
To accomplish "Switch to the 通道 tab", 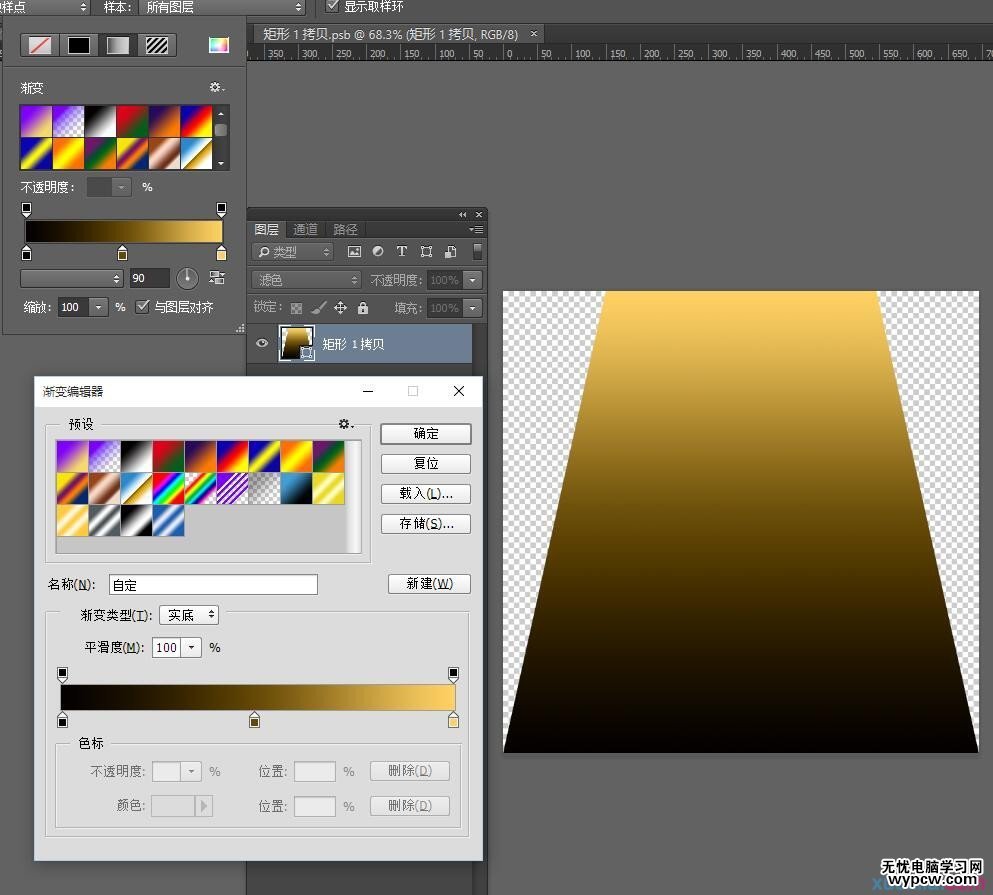I will [305, 229].
